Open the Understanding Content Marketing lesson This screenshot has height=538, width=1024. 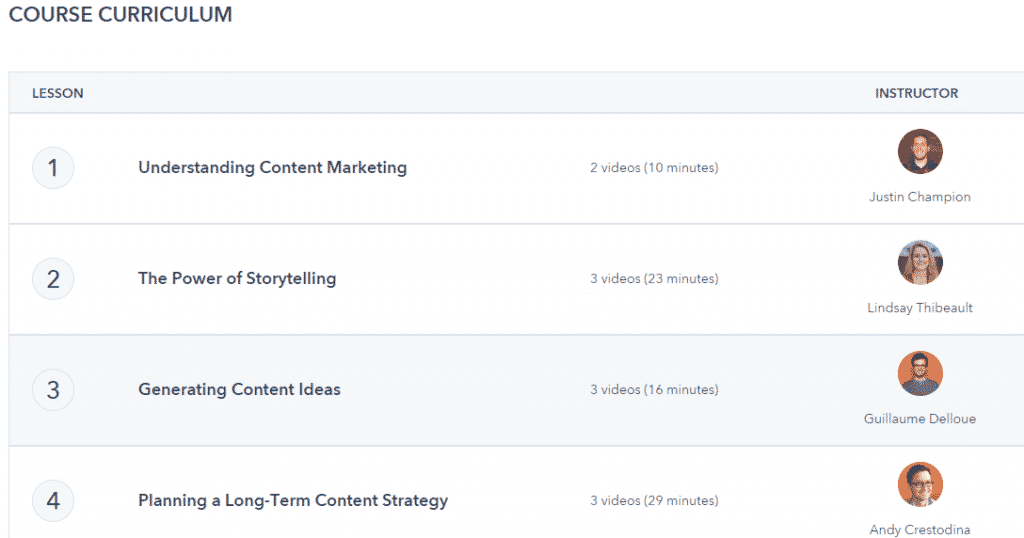click(x=272, y=168)
